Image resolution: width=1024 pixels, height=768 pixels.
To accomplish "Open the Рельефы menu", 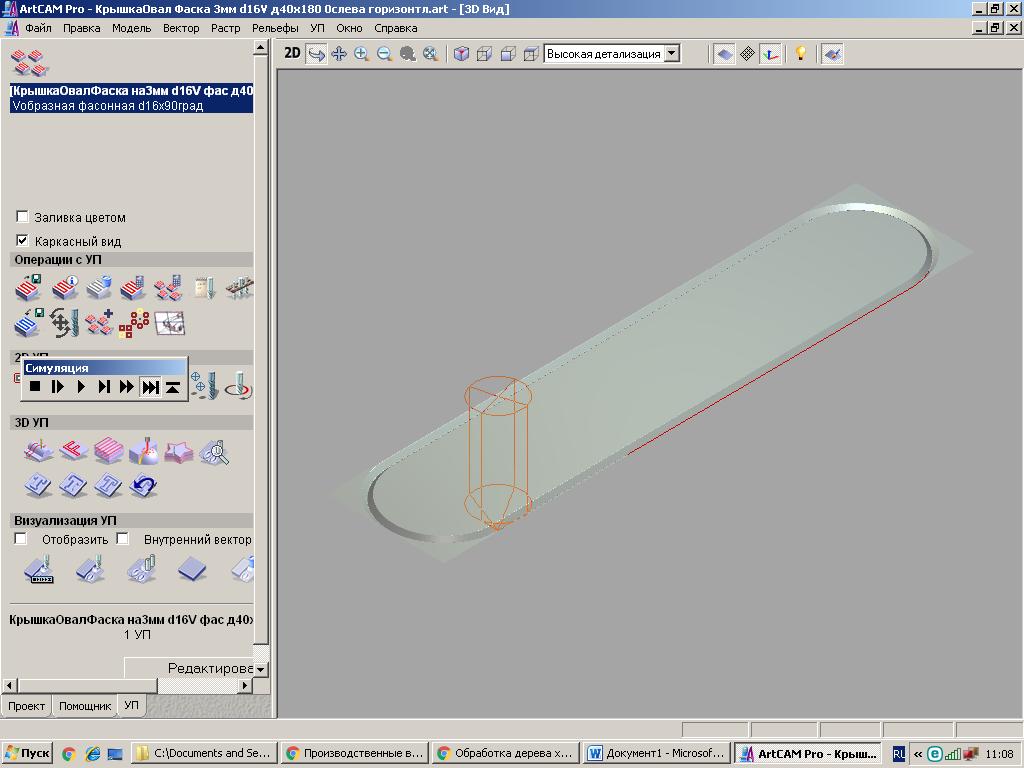I will pyautogui.click(x=275, y=28).
